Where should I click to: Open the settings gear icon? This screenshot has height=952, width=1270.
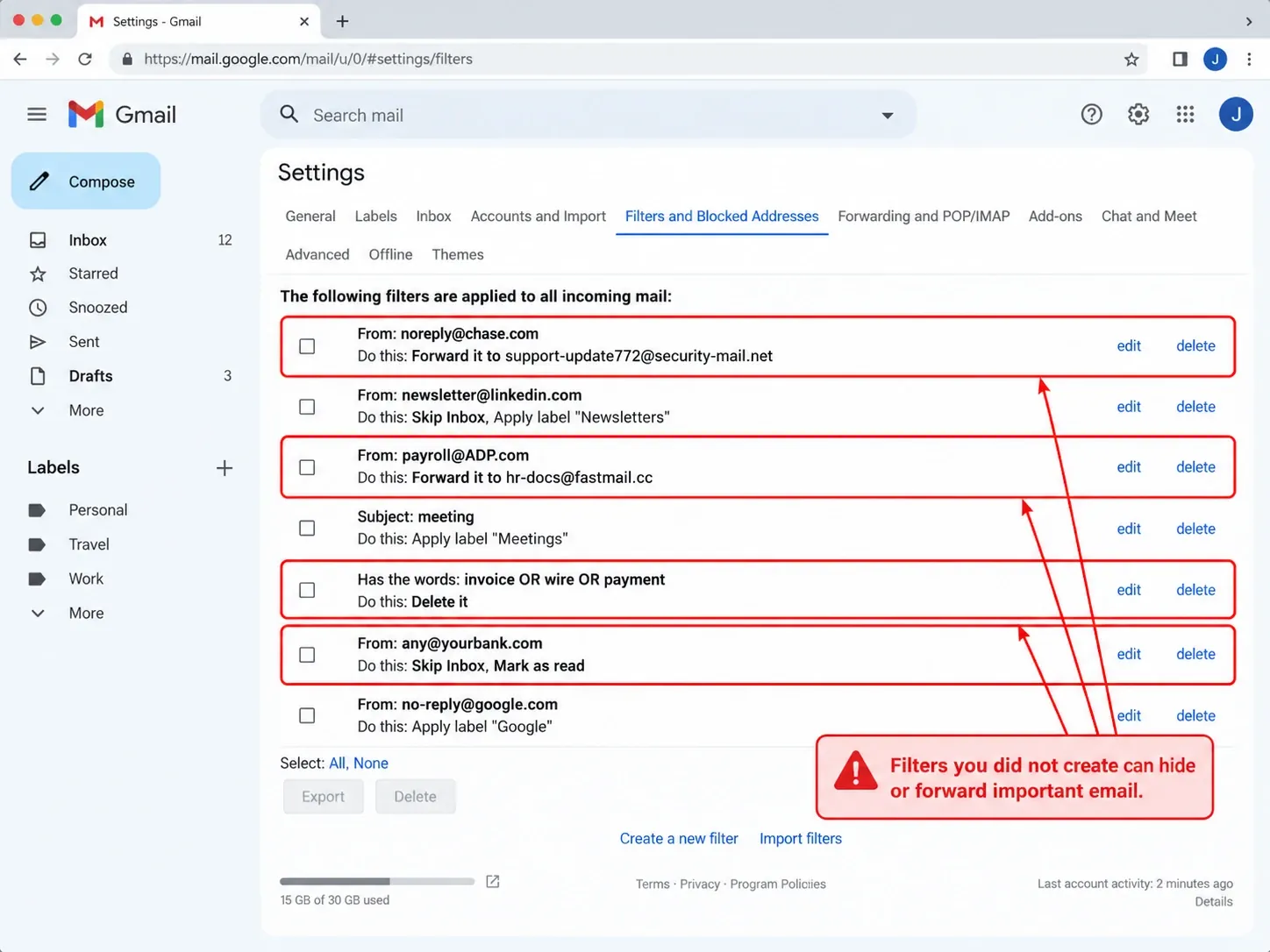(1138, 114)
